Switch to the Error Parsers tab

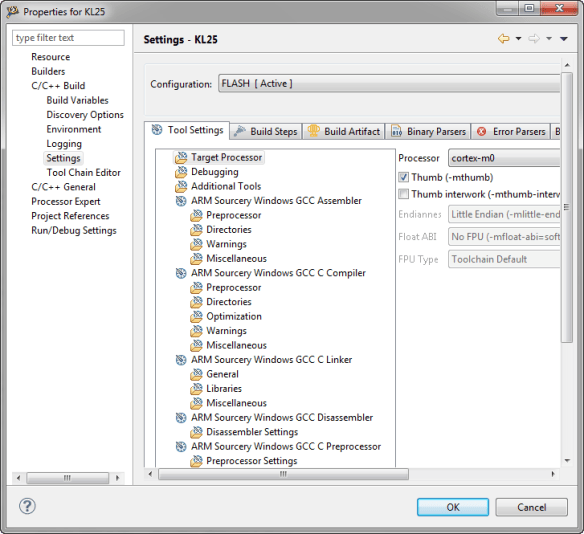(x=511, y=132)
